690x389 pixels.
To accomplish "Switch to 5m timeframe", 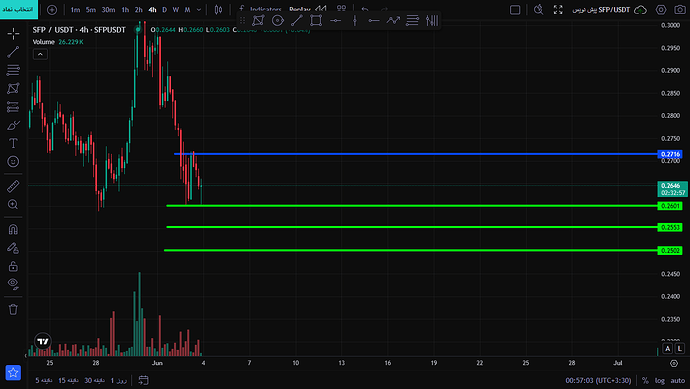I will [x=91, y=10].
